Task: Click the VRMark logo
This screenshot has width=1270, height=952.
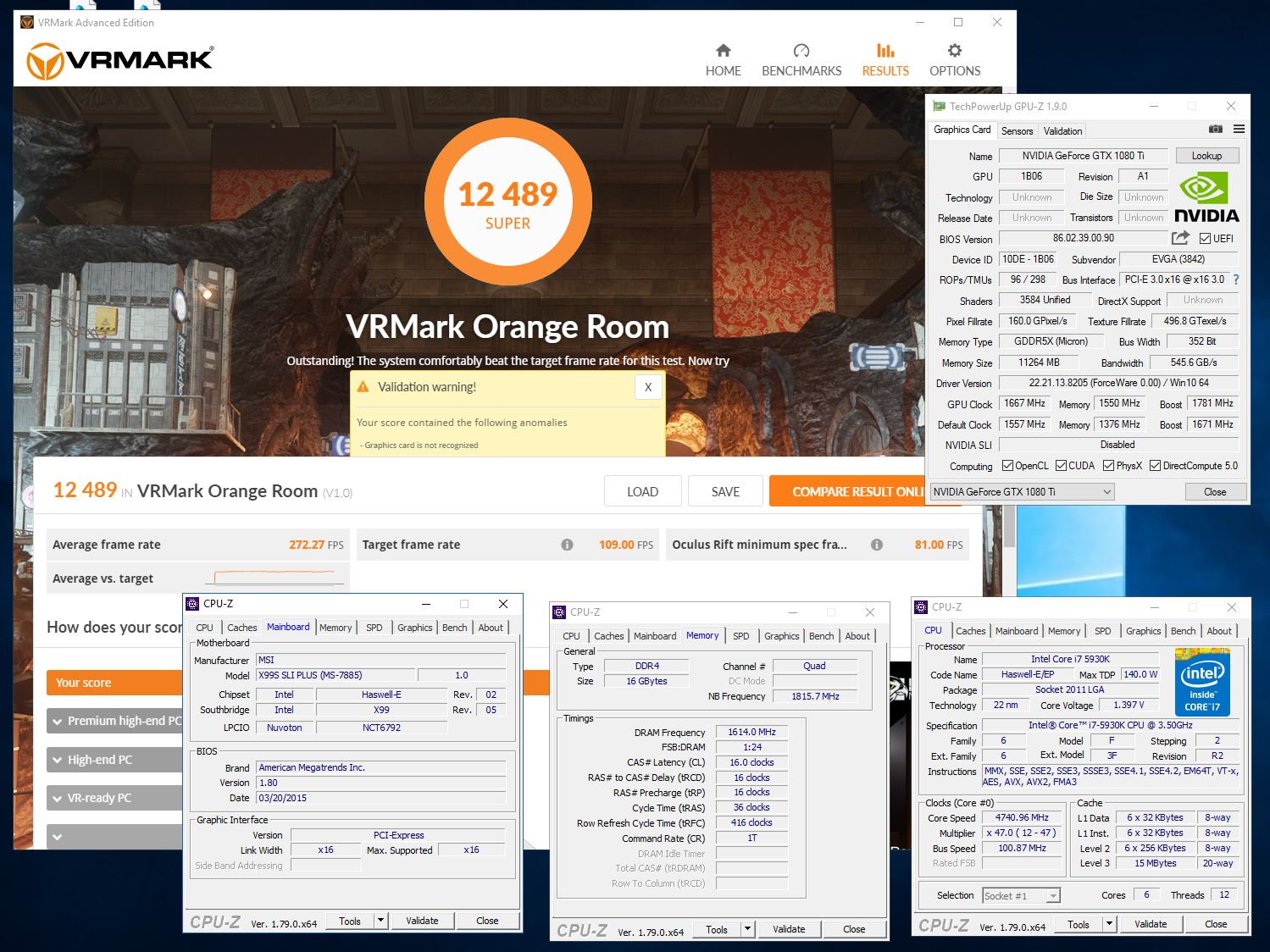Action: click(119, 60)
